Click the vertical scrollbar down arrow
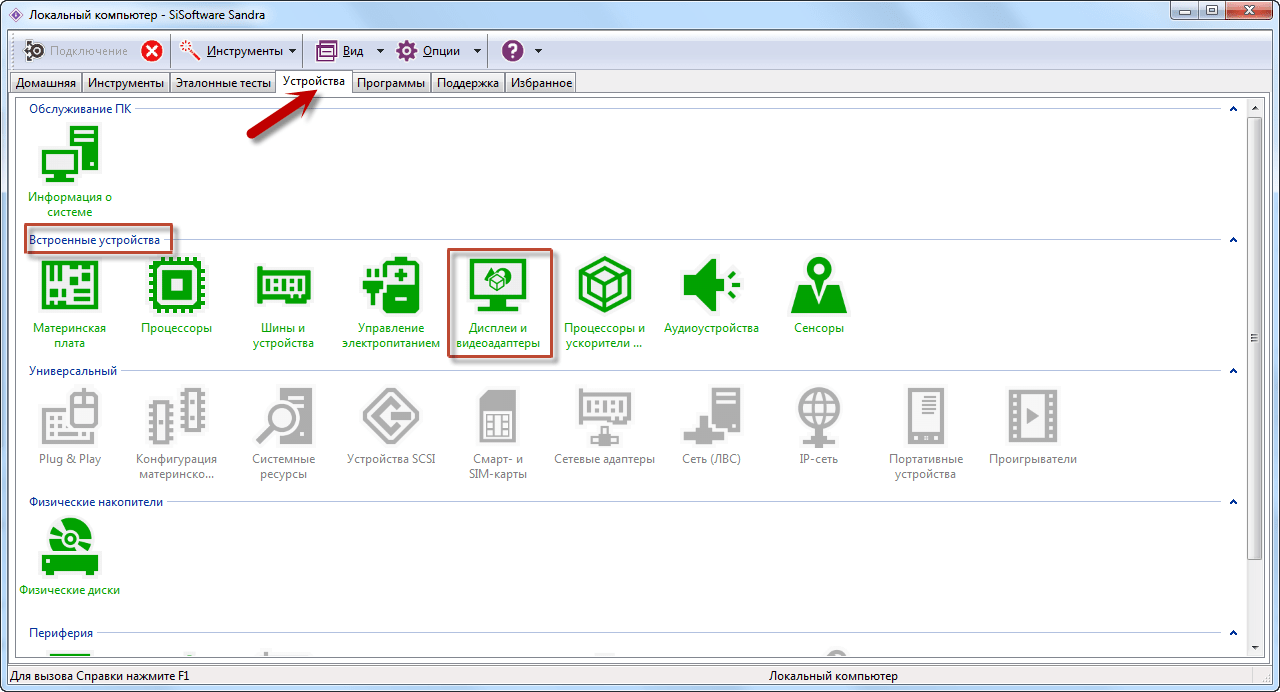 click(1256, 648)
